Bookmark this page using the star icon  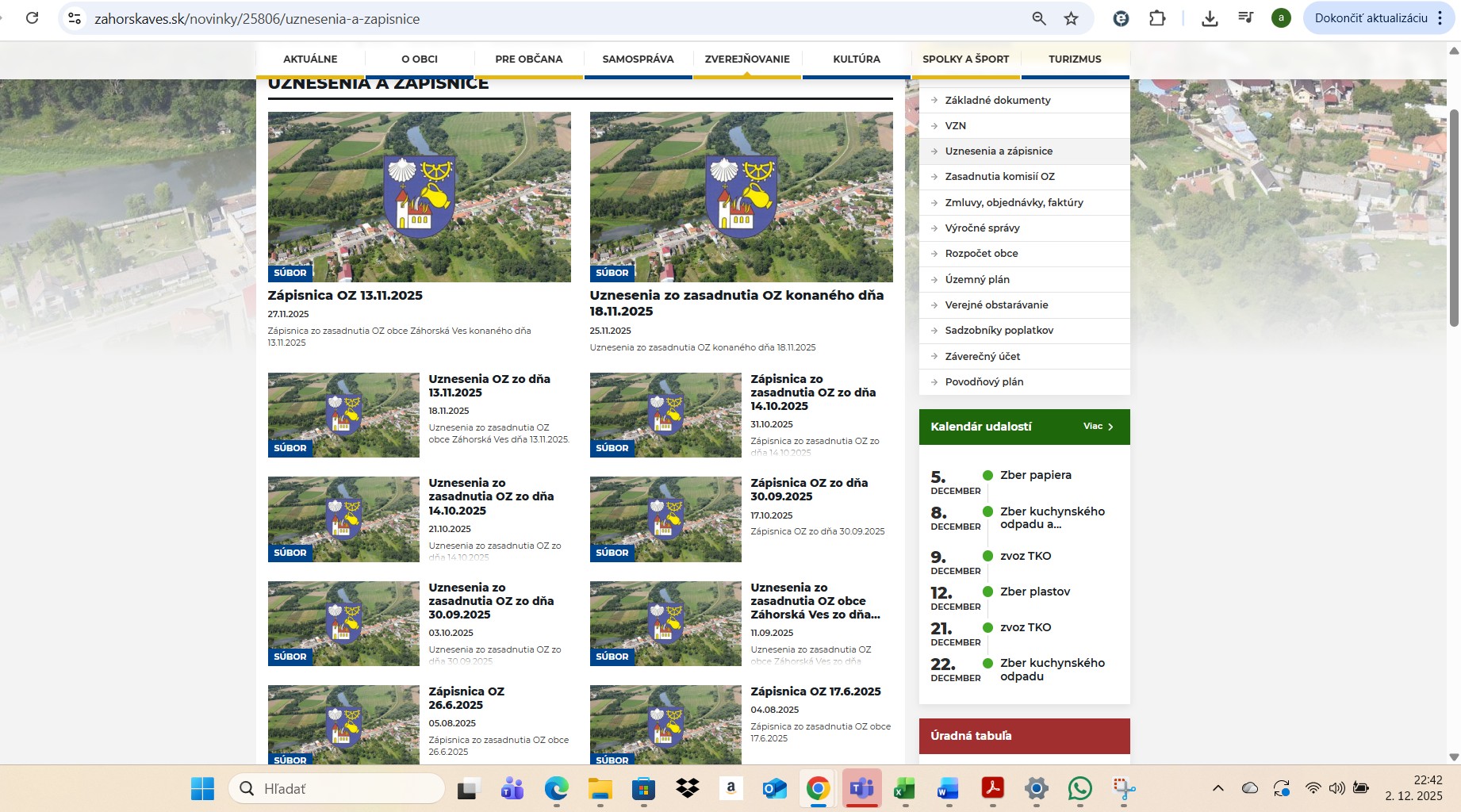pyautogui.click(x=1071, y=18)
